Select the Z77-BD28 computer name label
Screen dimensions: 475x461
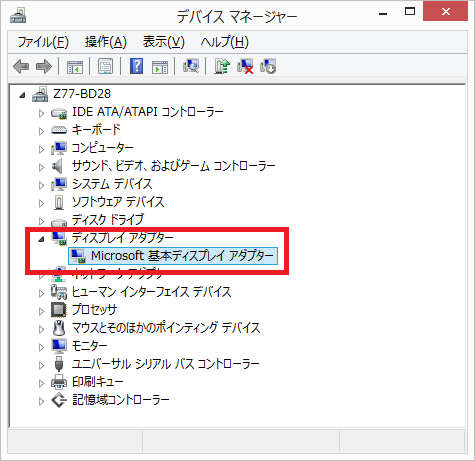82,94
